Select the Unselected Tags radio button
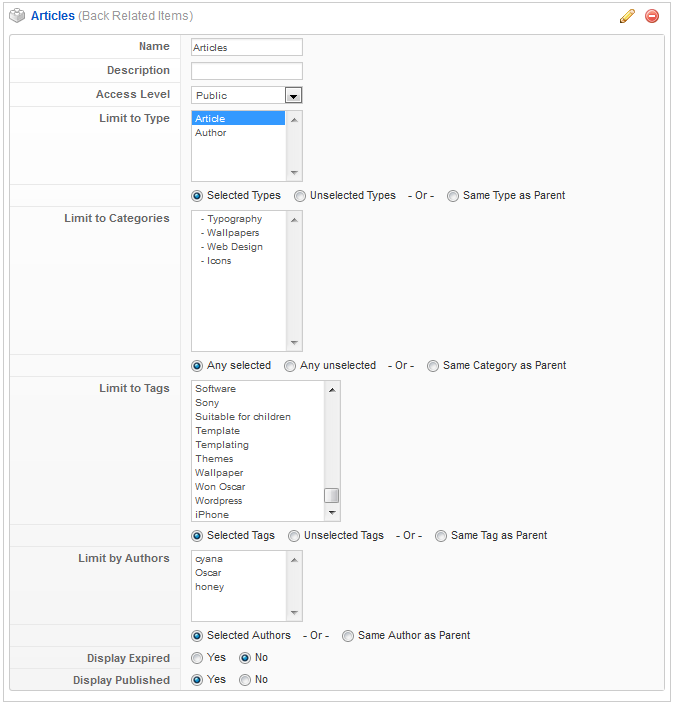 pyautogui.click(x=294, y=536)
